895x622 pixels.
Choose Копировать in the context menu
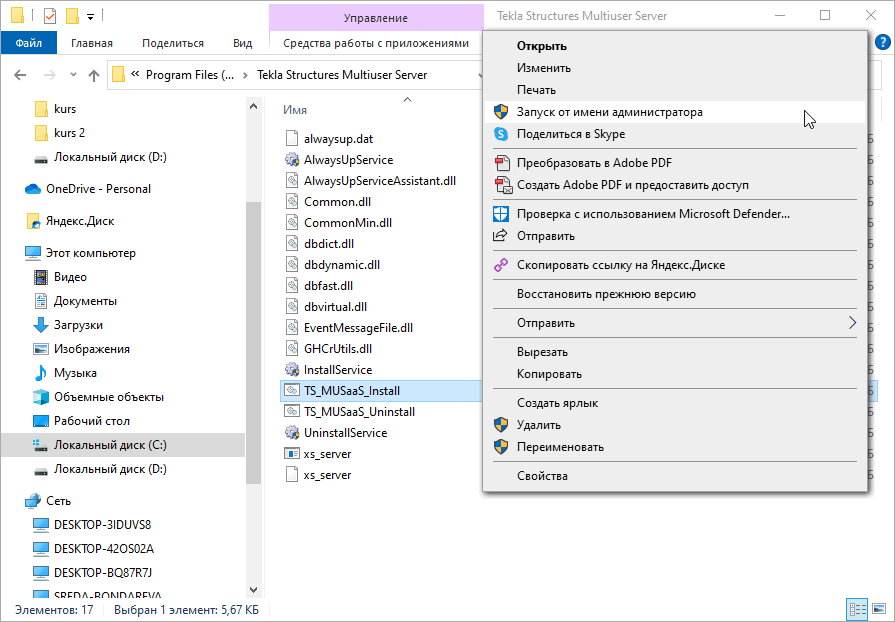[675, 374]
